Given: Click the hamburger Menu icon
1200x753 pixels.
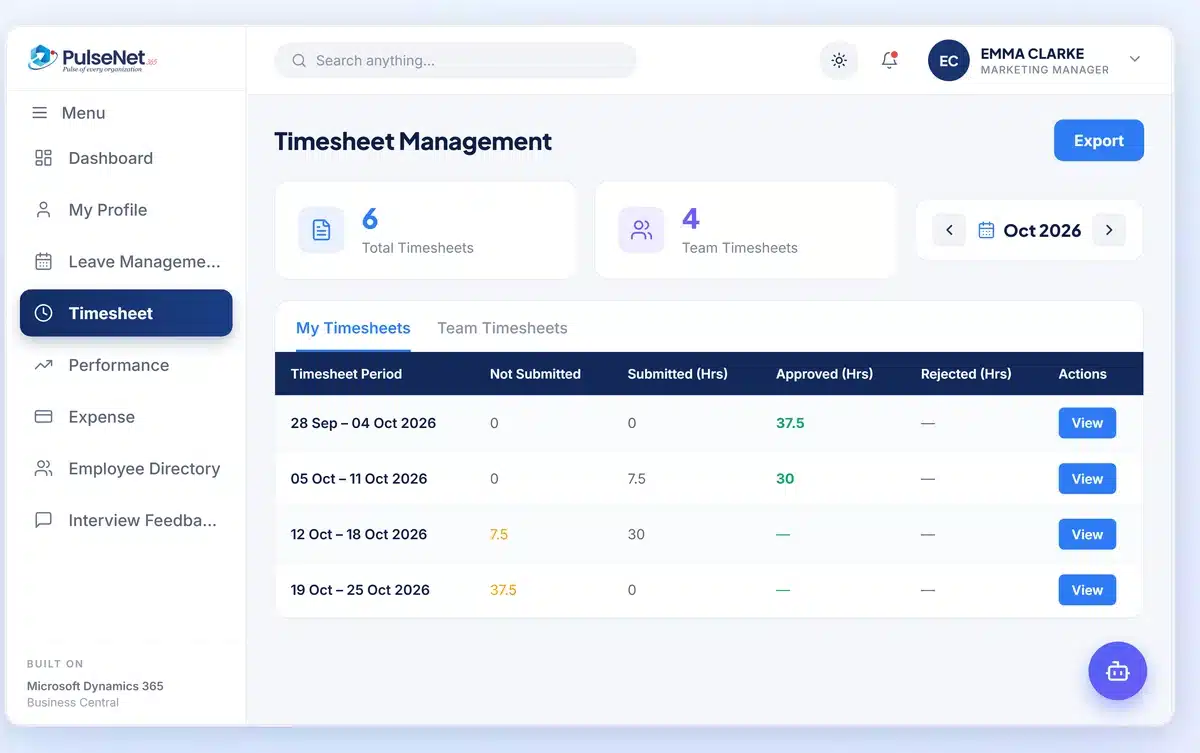Looking at the screenshot, I should (40, 113).
